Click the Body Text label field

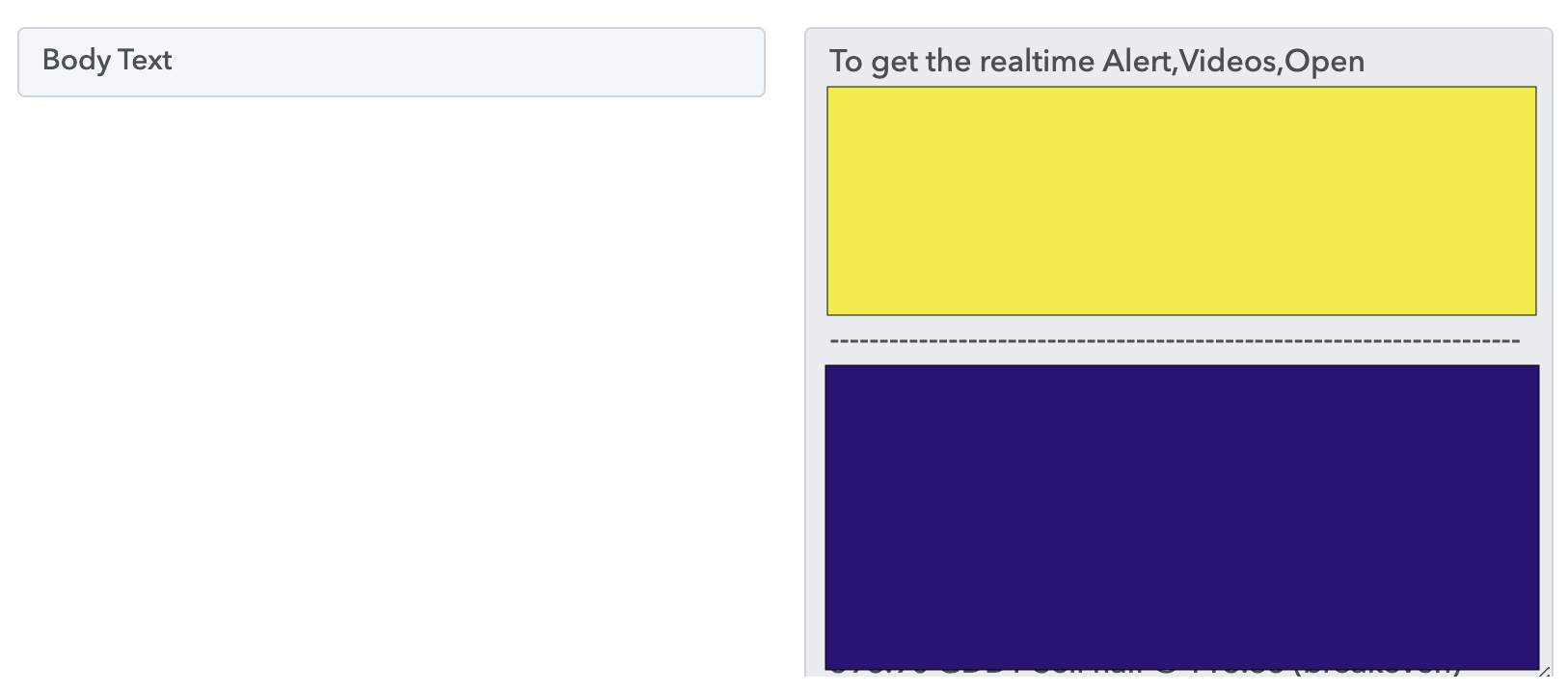pos(392,62)
